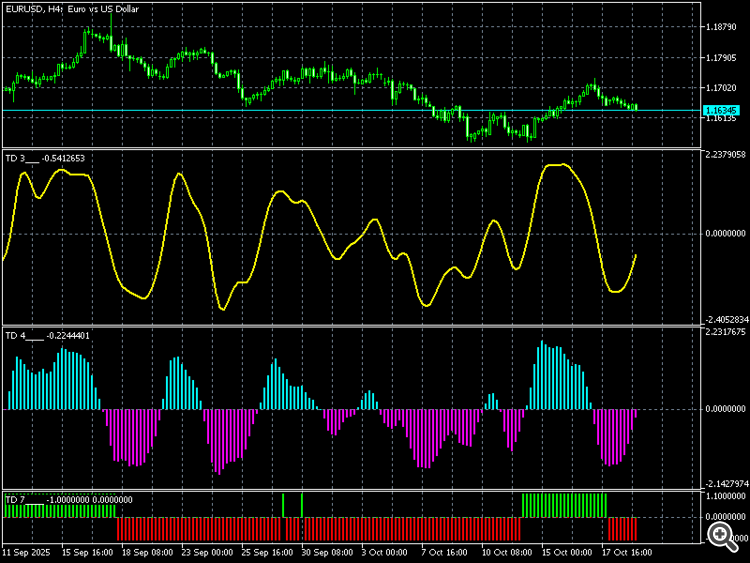Click the 15 Oct 00:00 time label
The image size is (750, 563).
tap(567, 552)
